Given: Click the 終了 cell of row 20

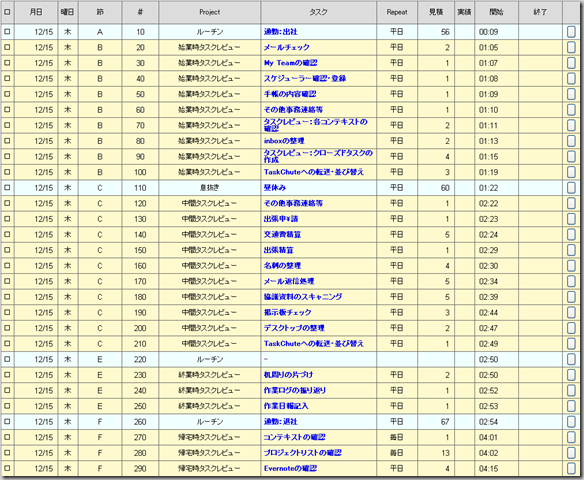Looking at the screenshot, I should (x=540, y=48).
